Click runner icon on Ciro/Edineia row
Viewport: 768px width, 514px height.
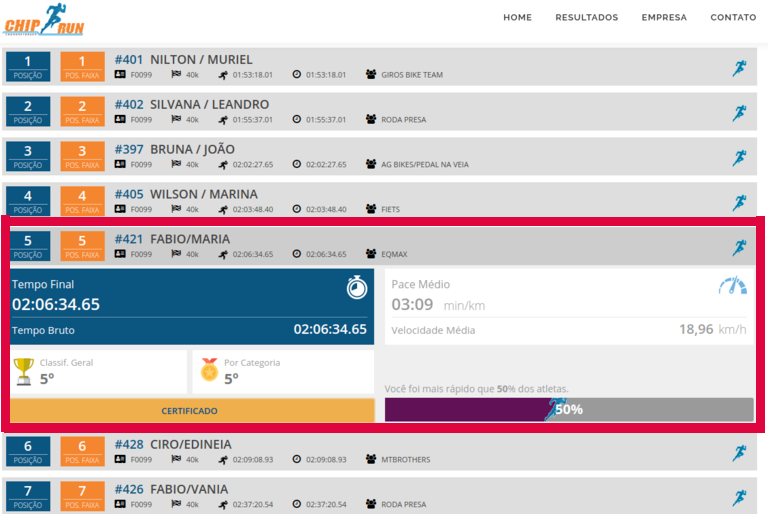[x=739, y=453]
